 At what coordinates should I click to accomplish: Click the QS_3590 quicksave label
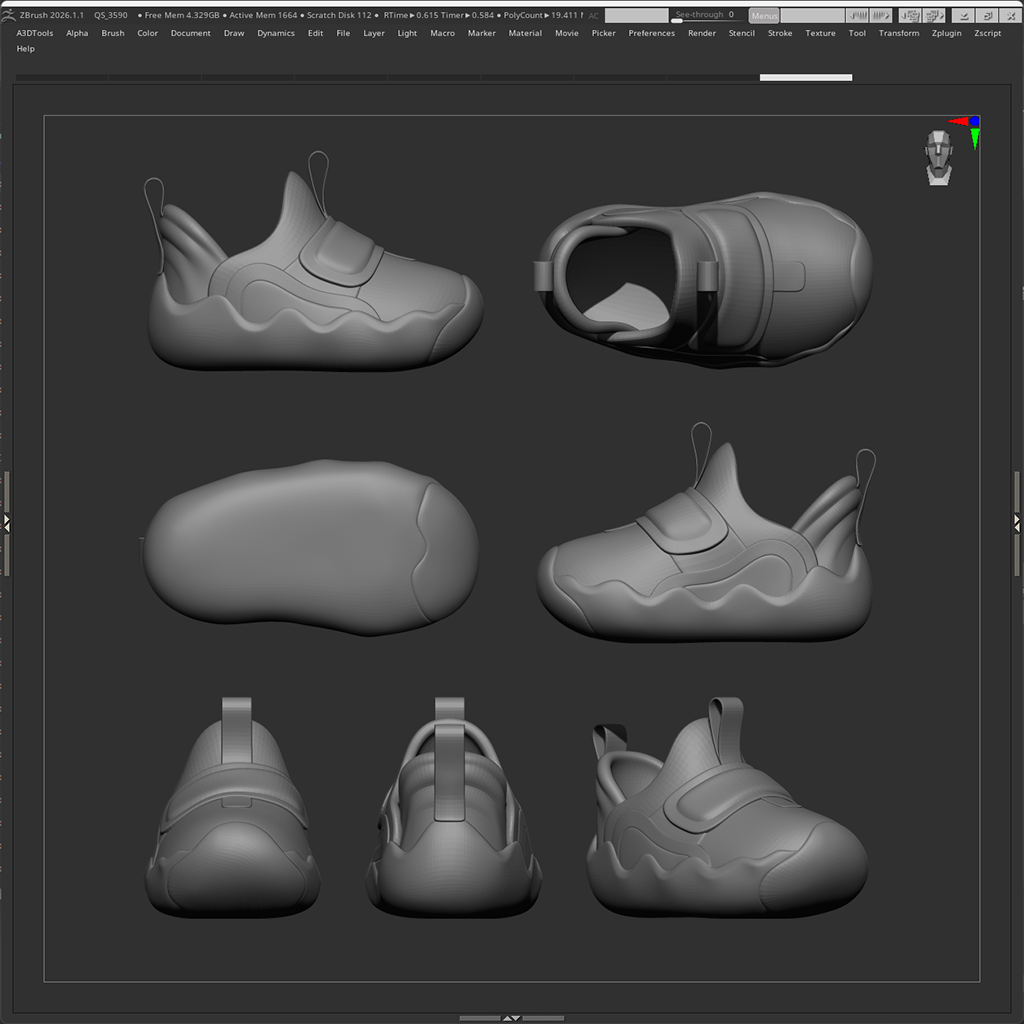(x=109, y=15)
